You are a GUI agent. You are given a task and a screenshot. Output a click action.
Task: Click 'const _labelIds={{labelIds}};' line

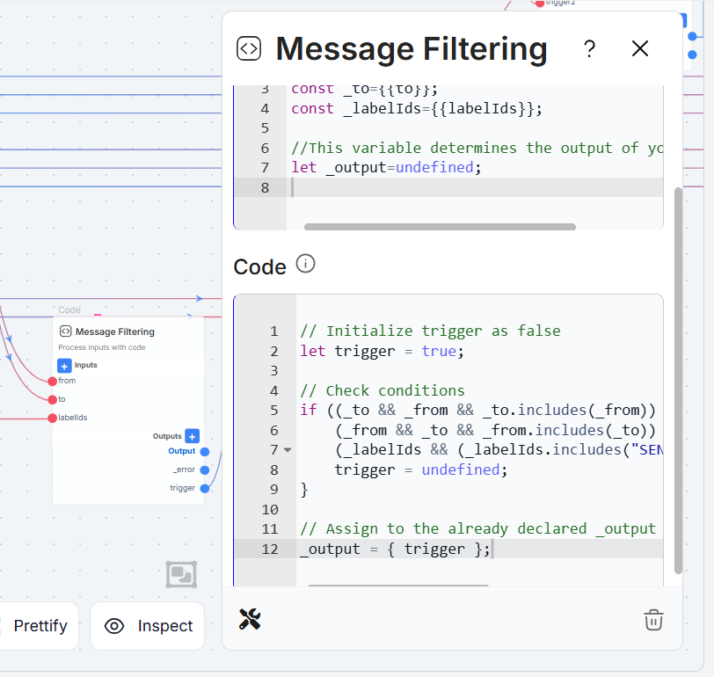tap(416, 108)
